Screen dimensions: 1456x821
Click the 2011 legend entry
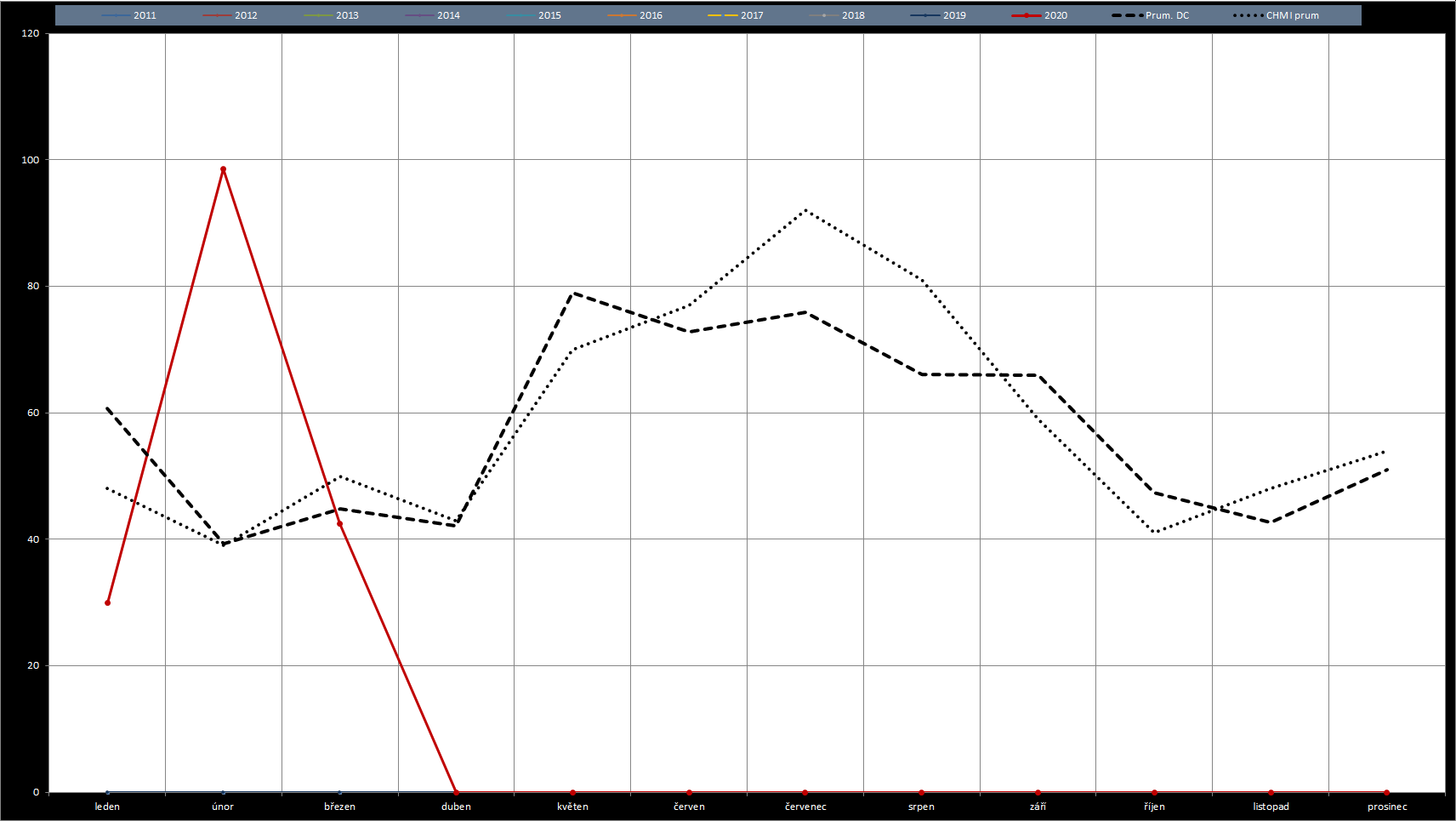(x=129, y=15)
